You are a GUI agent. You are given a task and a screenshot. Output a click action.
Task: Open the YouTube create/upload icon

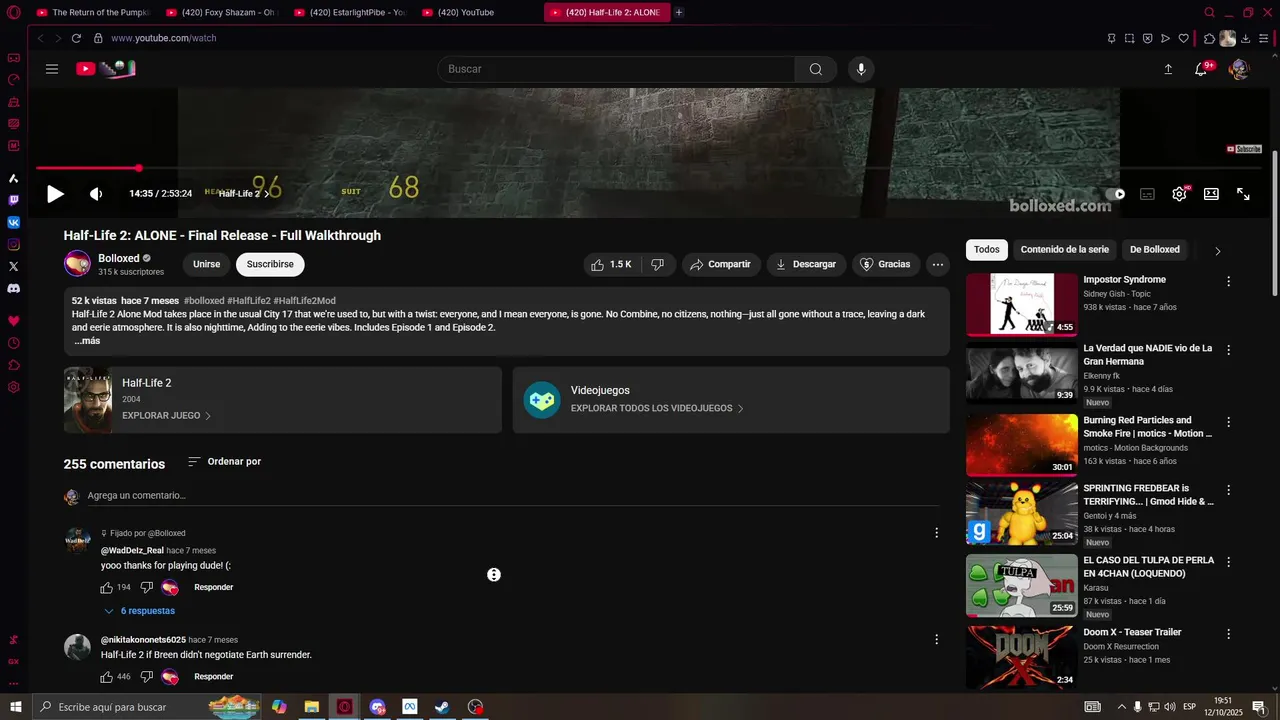pyautogui.click(x=1168, y=69)
